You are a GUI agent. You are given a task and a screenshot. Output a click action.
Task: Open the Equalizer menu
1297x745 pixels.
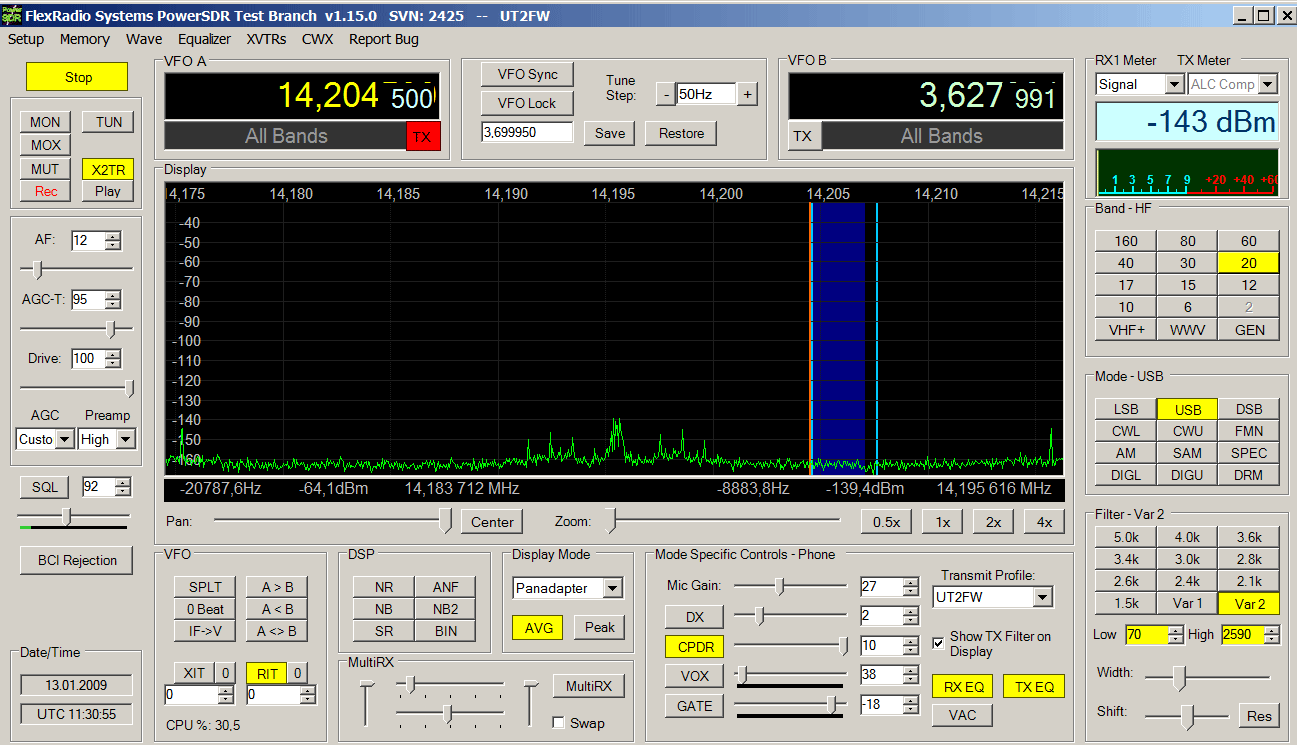point(204,39)
